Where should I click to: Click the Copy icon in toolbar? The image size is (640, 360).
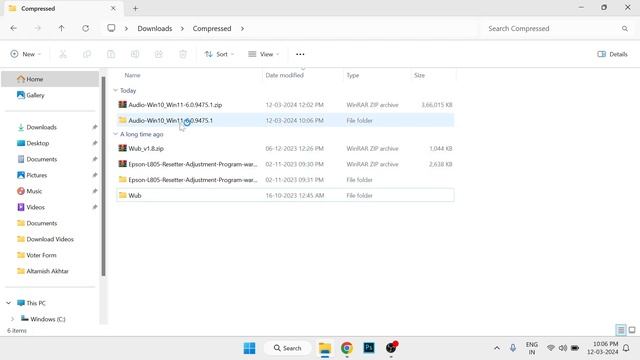pos(87,54)
